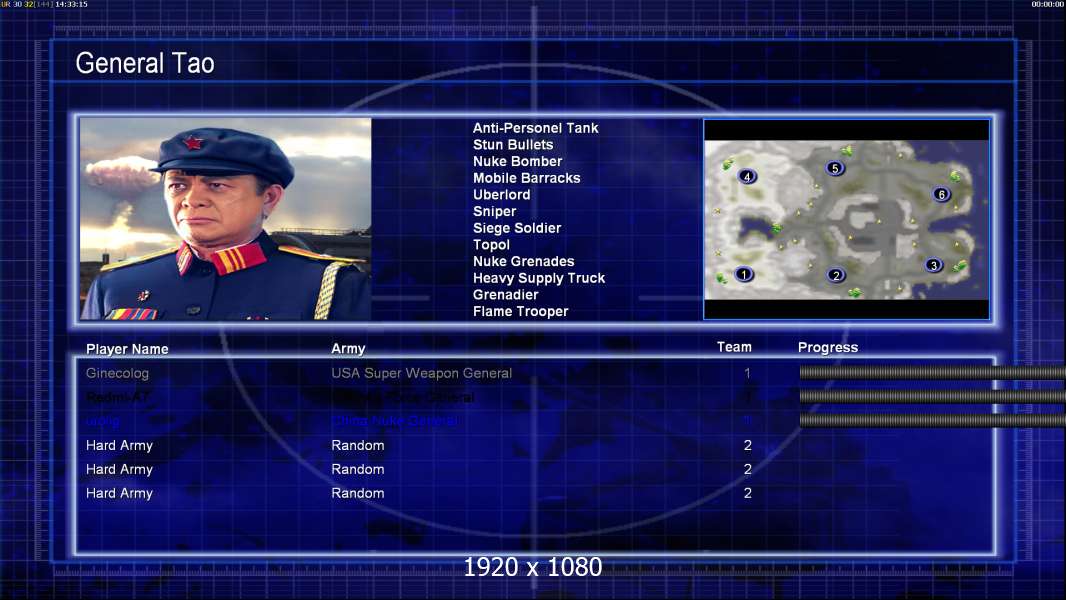Select Nuke Bomber in the unit list
The image size is (1066, 600).
click(x=517, y=161)
